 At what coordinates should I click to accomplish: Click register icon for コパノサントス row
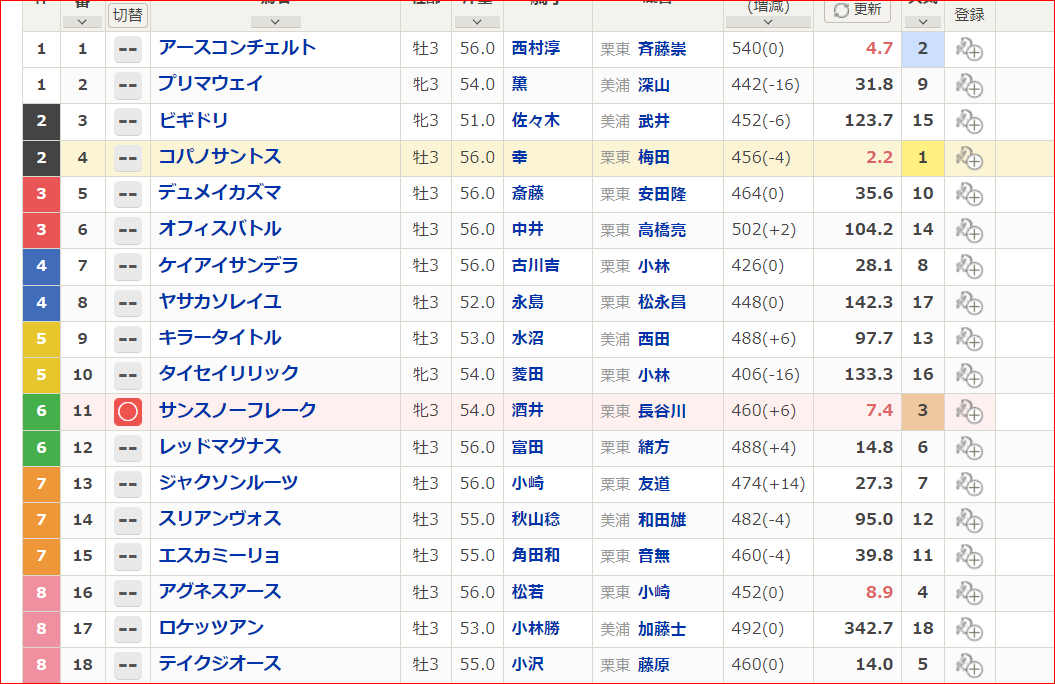969,158
